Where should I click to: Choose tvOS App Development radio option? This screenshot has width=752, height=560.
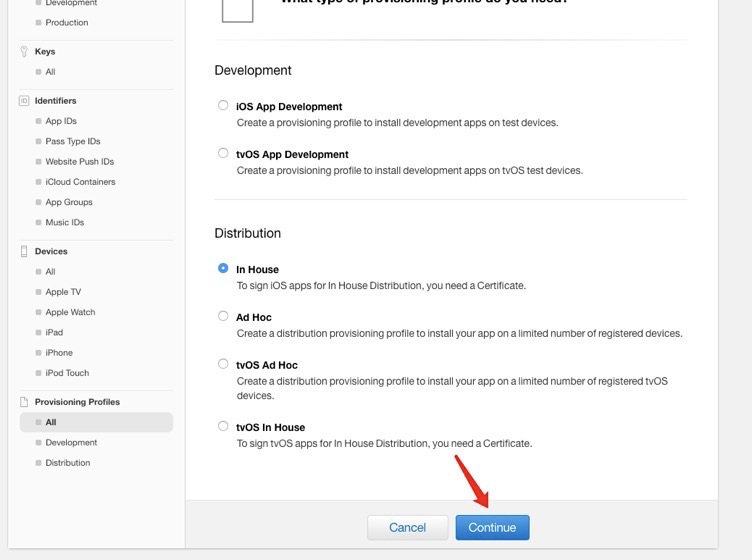point(223,154)
